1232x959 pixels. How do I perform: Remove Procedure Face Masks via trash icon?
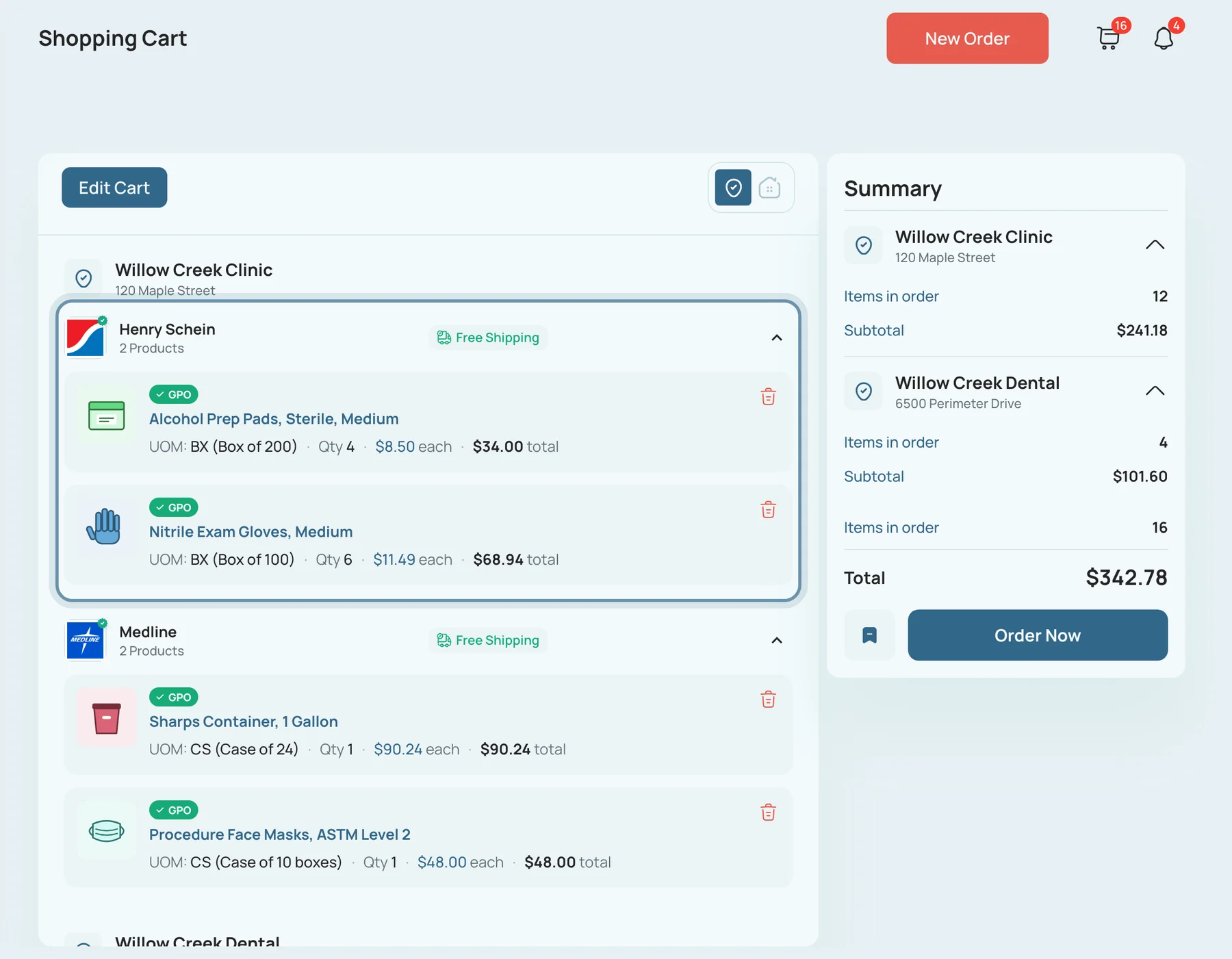[768, 813]
